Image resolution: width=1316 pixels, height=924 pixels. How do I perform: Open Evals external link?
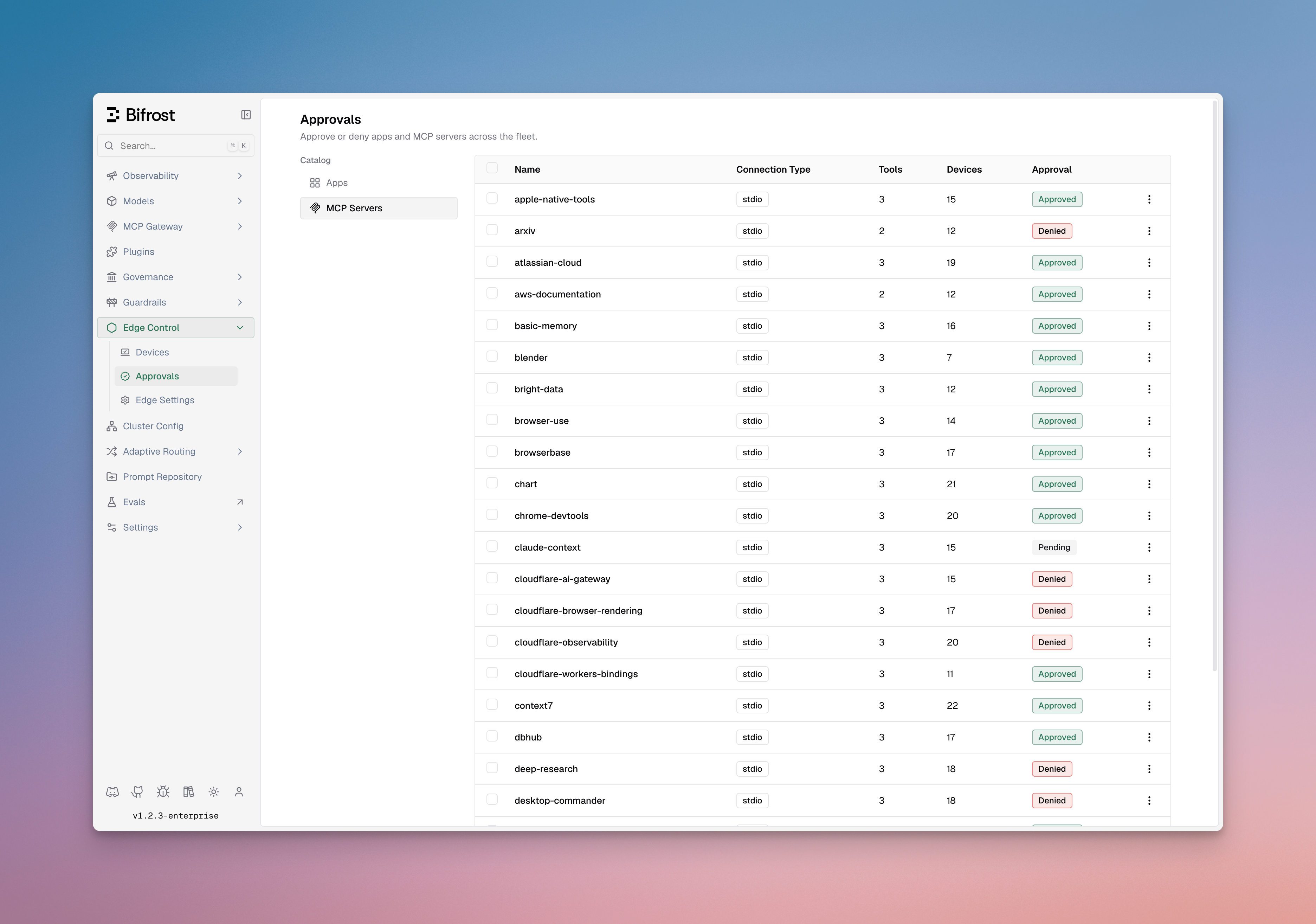175,502
